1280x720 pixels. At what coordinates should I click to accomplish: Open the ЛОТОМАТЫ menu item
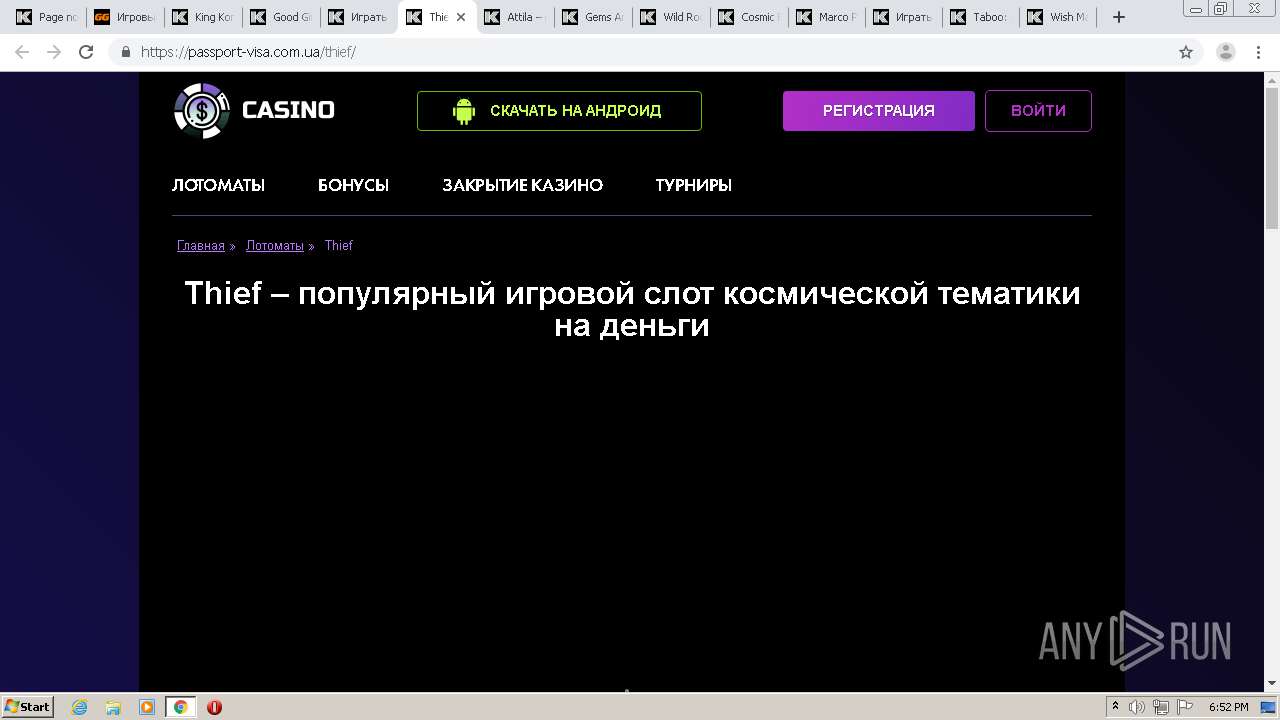(x=218, y=185)
